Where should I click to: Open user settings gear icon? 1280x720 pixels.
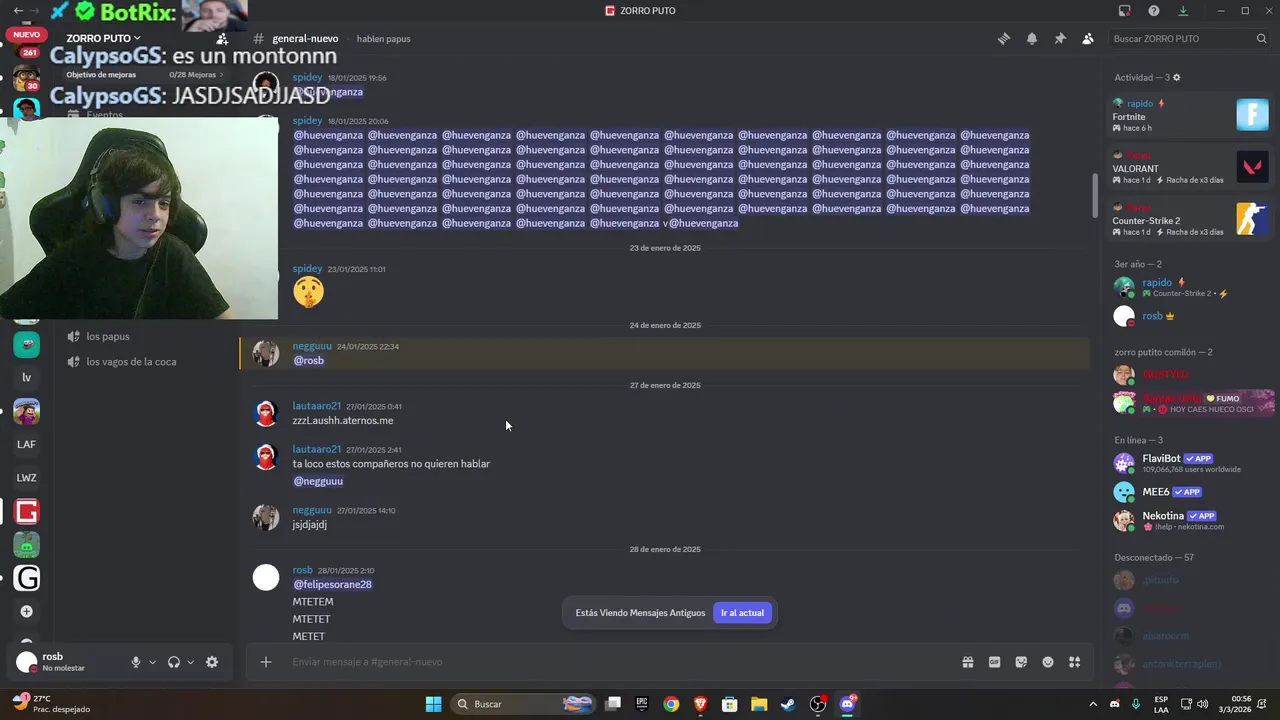coord(212,662)
